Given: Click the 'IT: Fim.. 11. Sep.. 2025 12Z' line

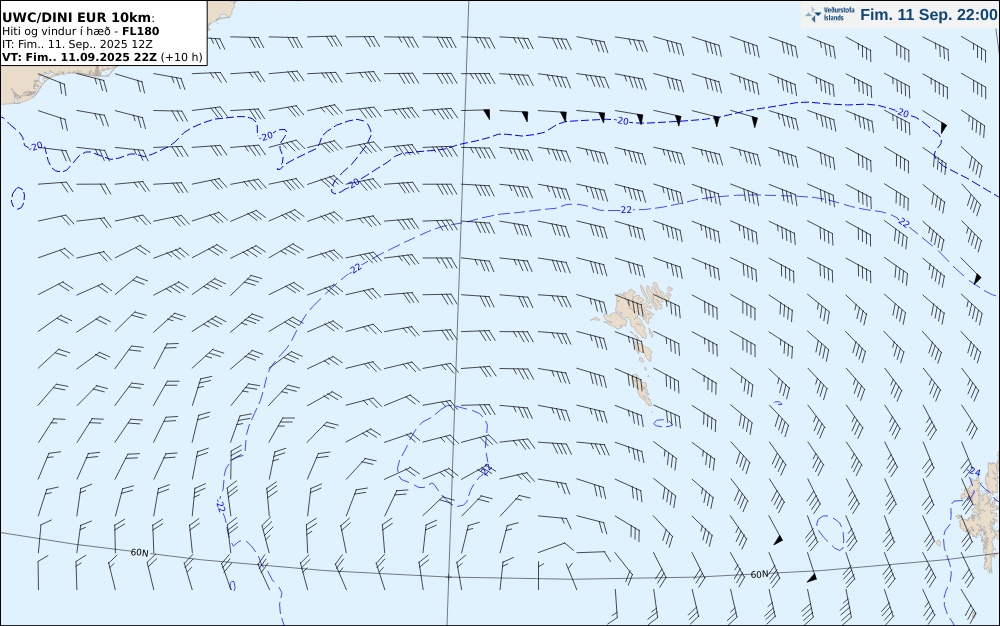Looking at the screenshot, I should 77,44.
